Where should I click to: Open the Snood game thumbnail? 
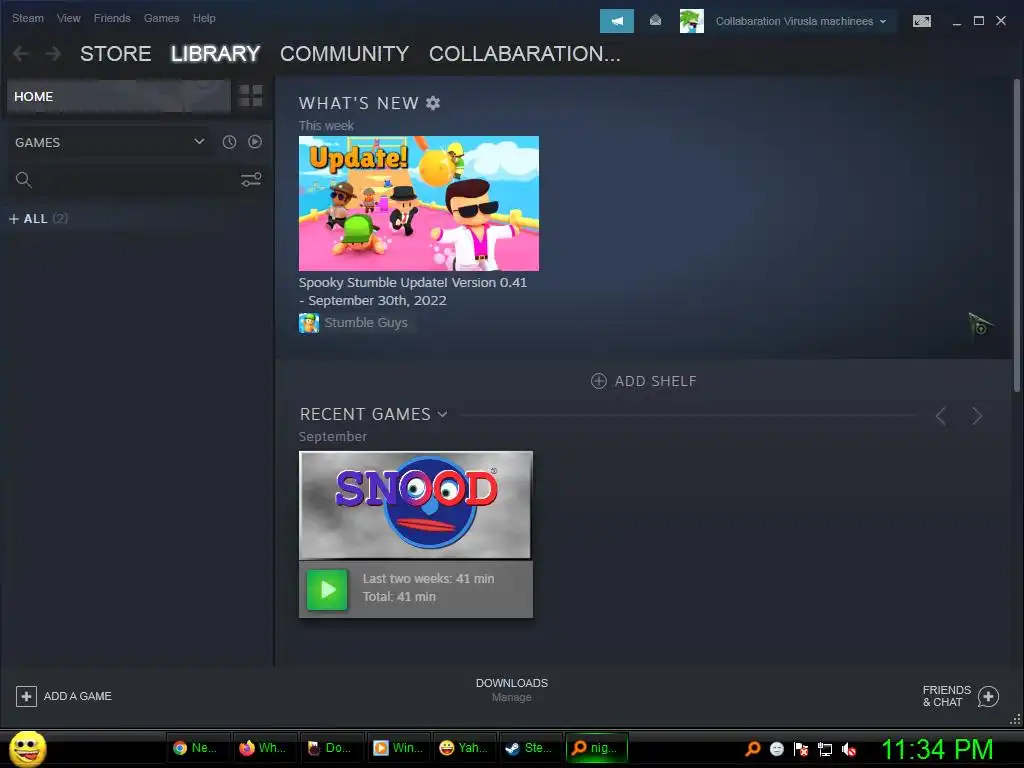tap(415, 505)
